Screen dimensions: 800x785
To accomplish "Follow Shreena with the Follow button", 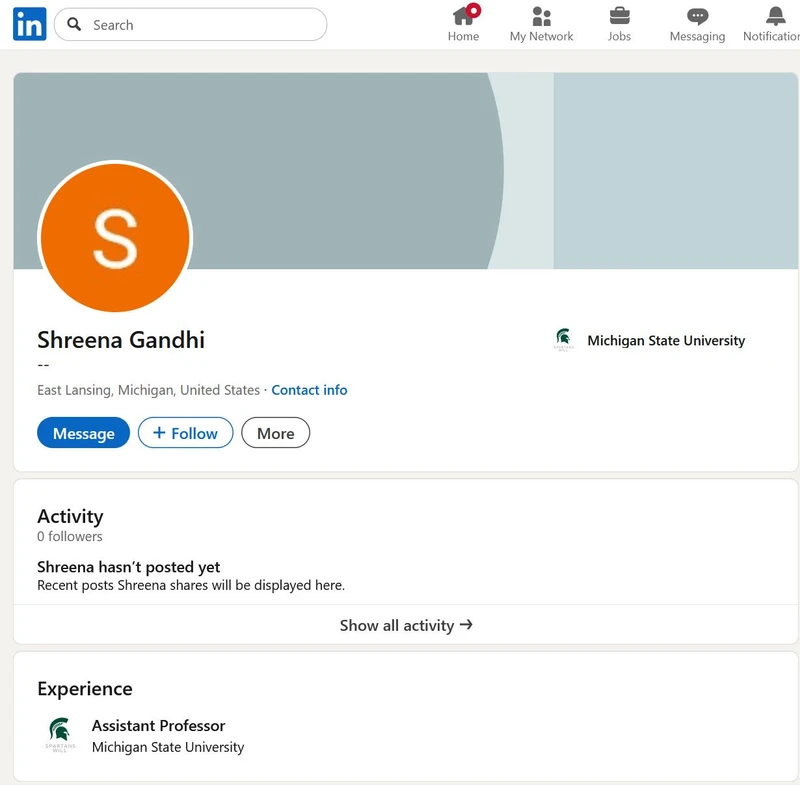I will click(186, 433).
